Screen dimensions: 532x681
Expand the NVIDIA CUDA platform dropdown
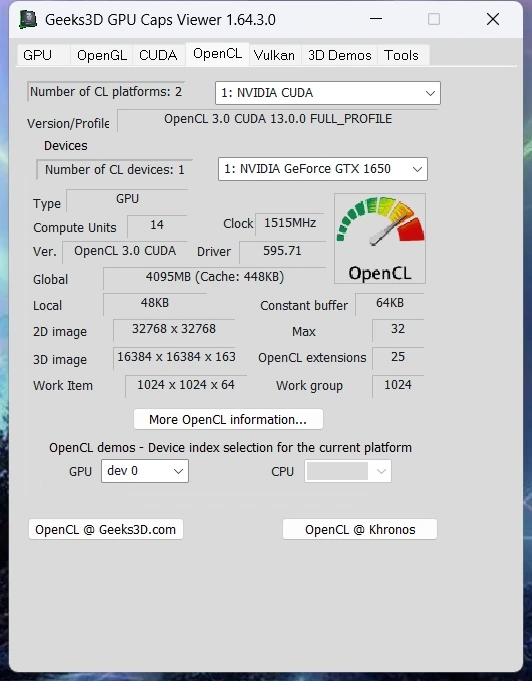[x=328, y=93]
